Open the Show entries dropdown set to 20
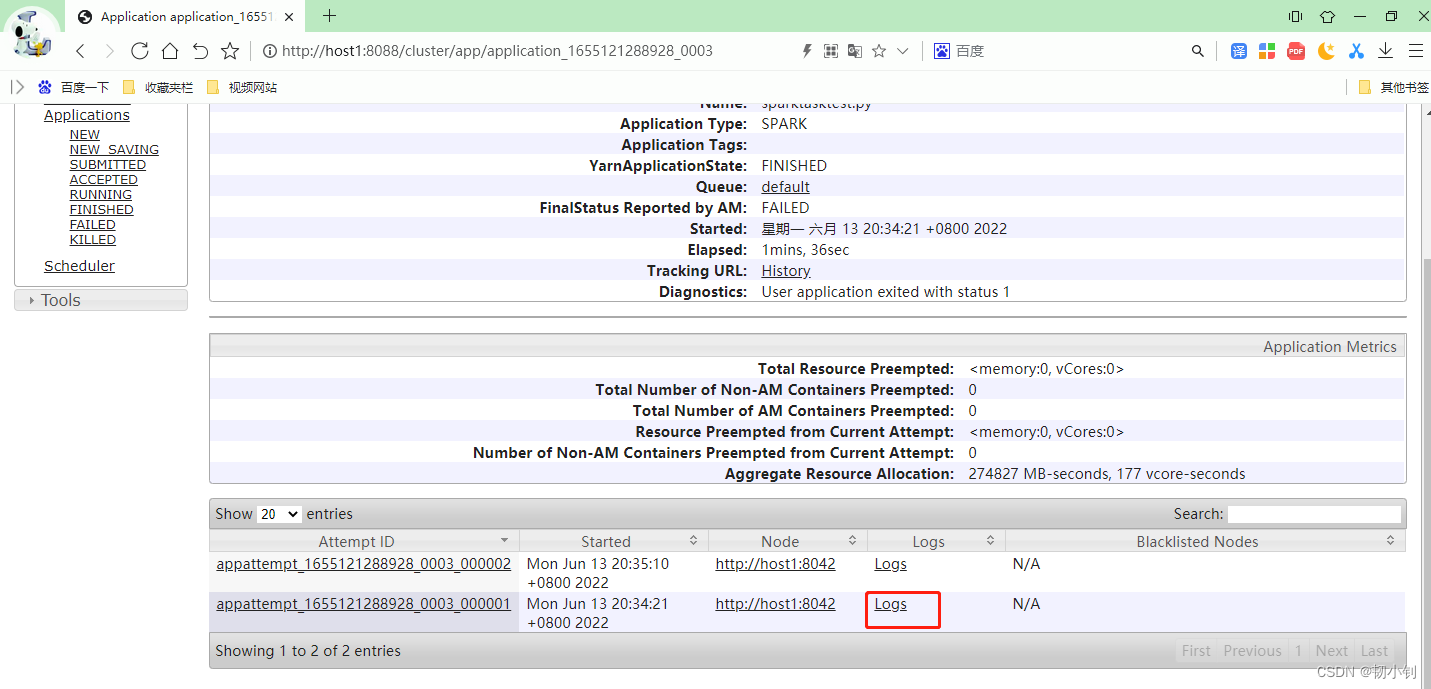Image resolution: width=1431 pixels, height=689 pixels. tap(278, 514)
